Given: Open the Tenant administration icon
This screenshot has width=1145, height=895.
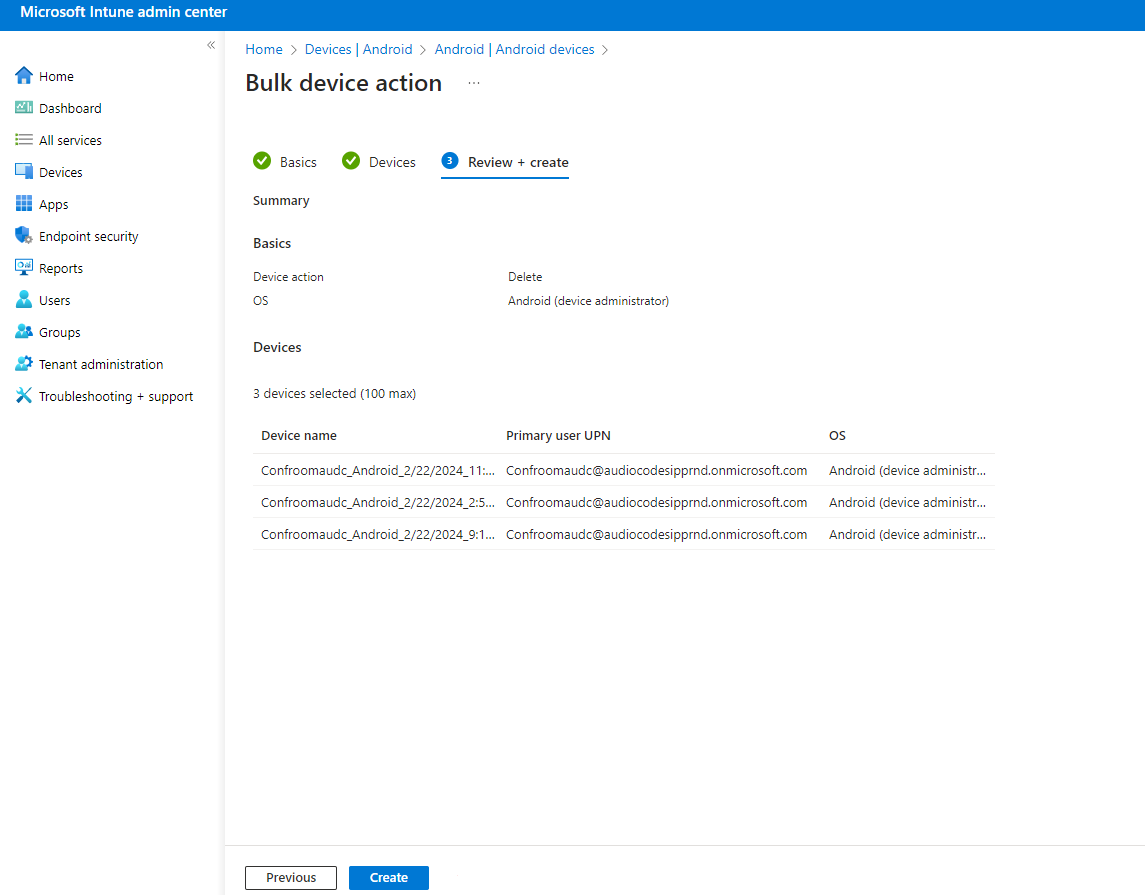Looking at the screenshot, I should pos(24,364).
